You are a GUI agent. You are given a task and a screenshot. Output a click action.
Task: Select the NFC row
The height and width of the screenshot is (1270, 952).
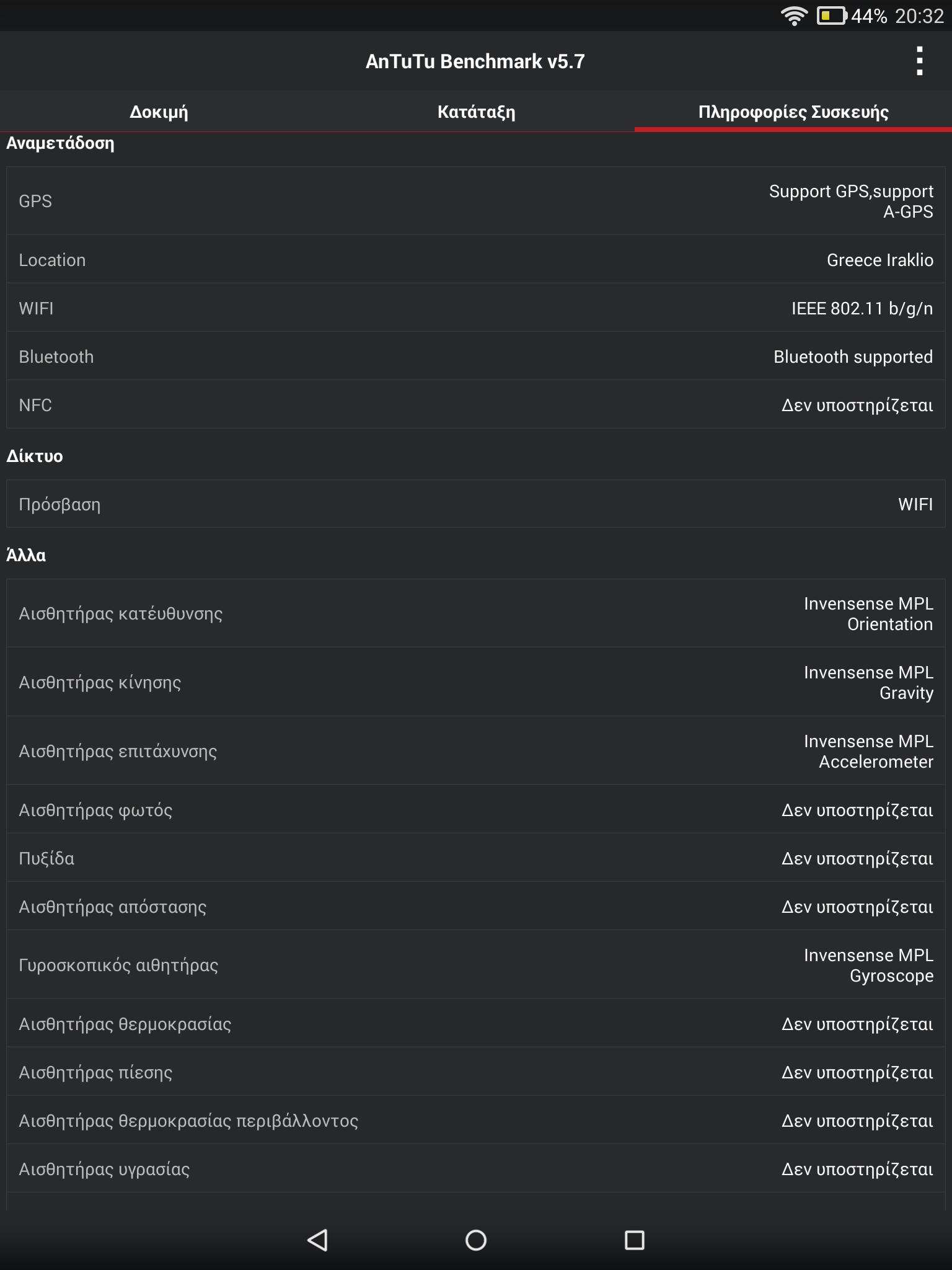(x=476, y=404)
